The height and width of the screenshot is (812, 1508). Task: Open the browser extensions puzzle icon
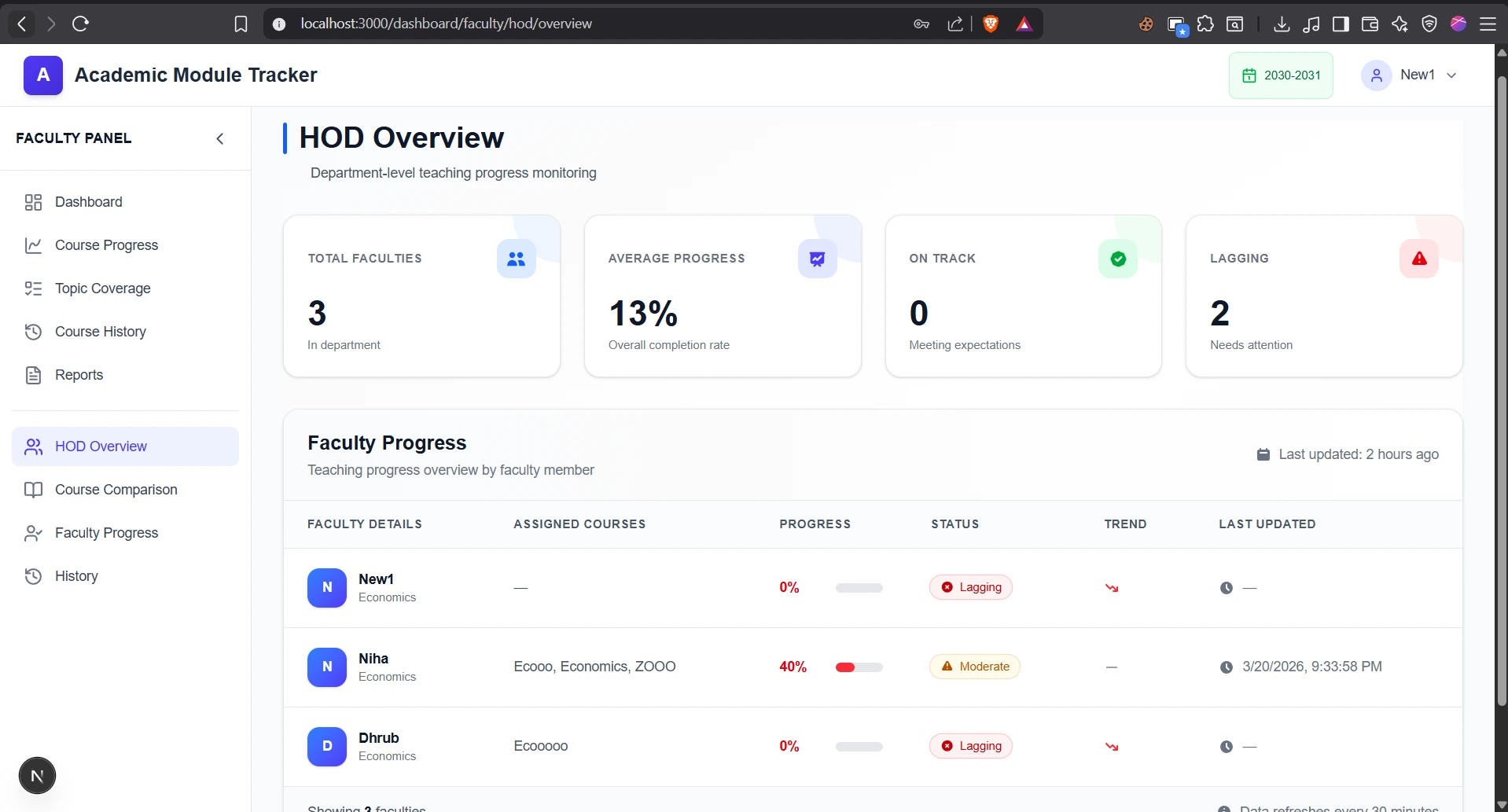click(x=1205, y=24)
